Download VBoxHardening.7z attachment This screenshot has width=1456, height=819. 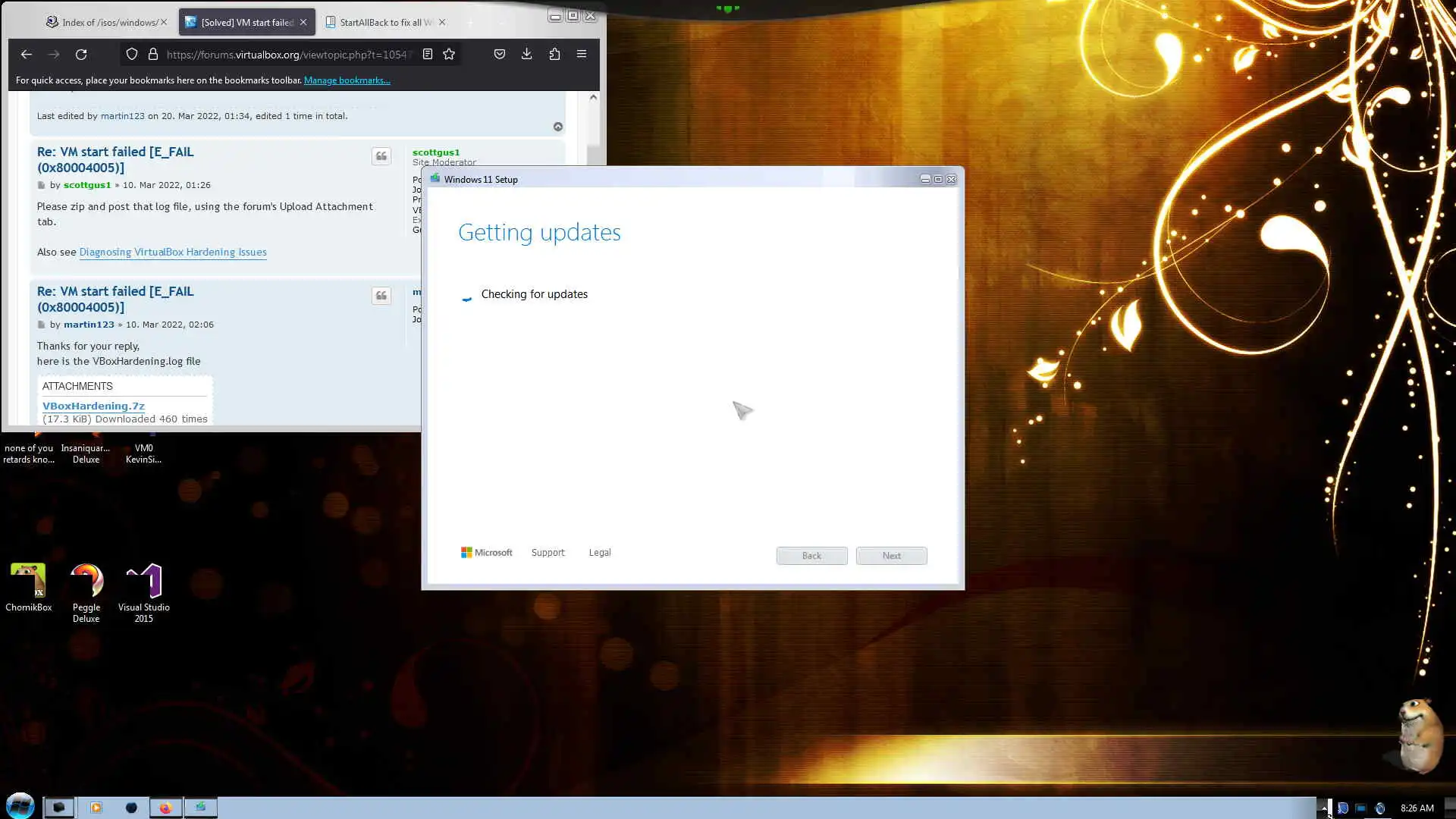point(93,406)
